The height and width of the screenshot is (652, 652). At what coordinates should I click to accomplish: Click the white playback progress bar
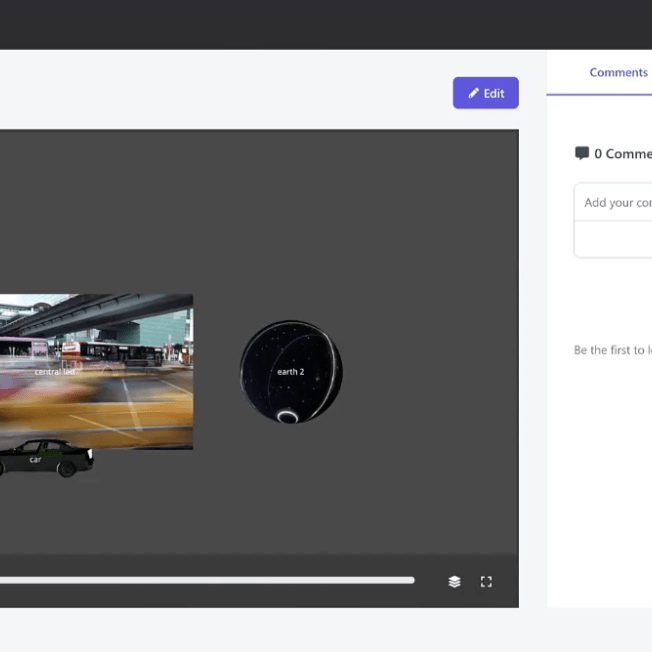coord(200,580)
